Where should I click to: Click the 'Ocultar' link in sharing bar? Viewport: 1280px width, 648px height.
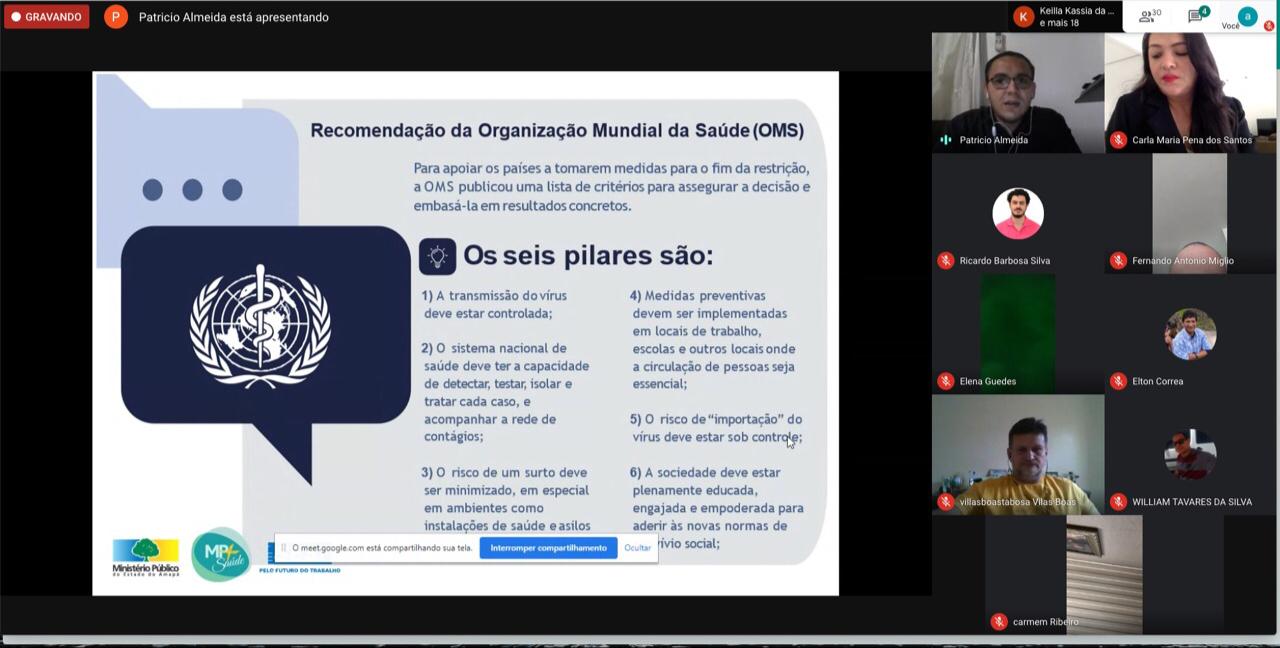(637, 548)
